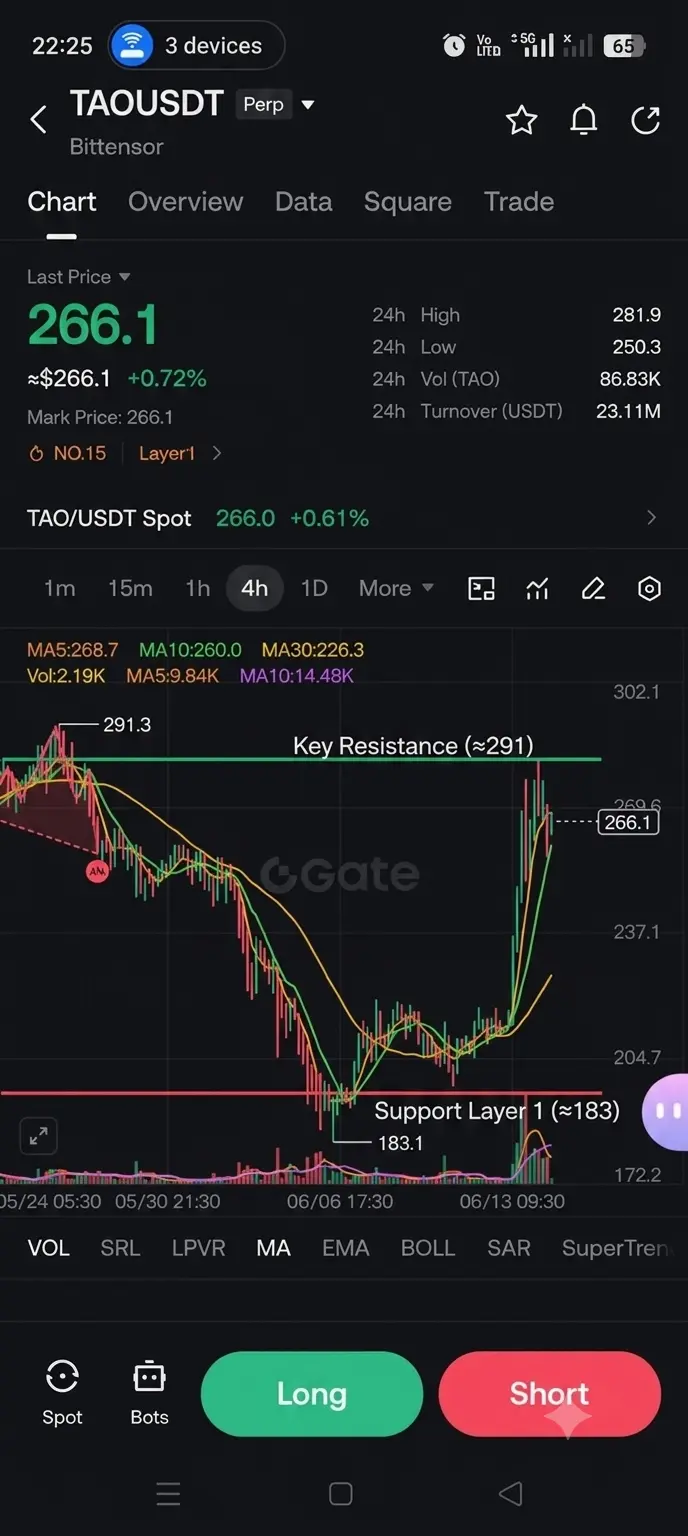688x1536 pixels.
Task: Open Android recent apps menu button
Action: pos(169,1494)
